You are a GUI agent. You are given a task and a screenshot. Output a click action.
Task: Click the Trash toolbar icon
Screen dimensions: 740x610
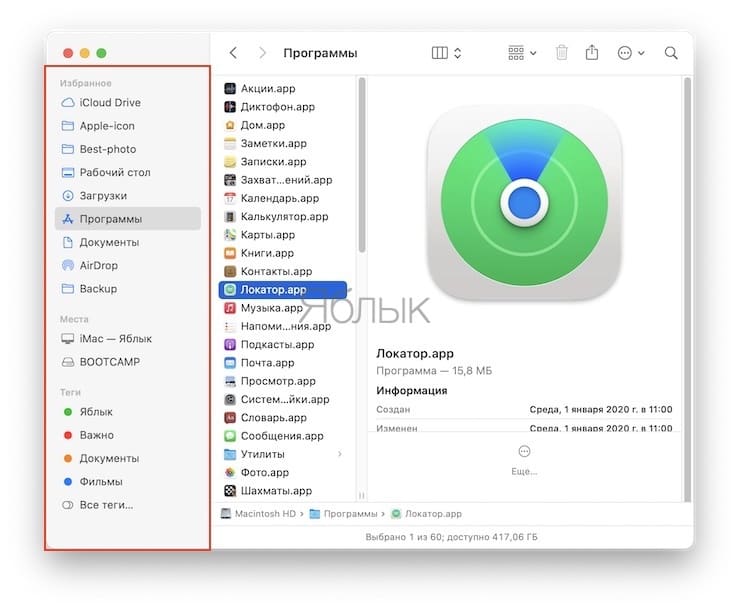coord(562,52)
